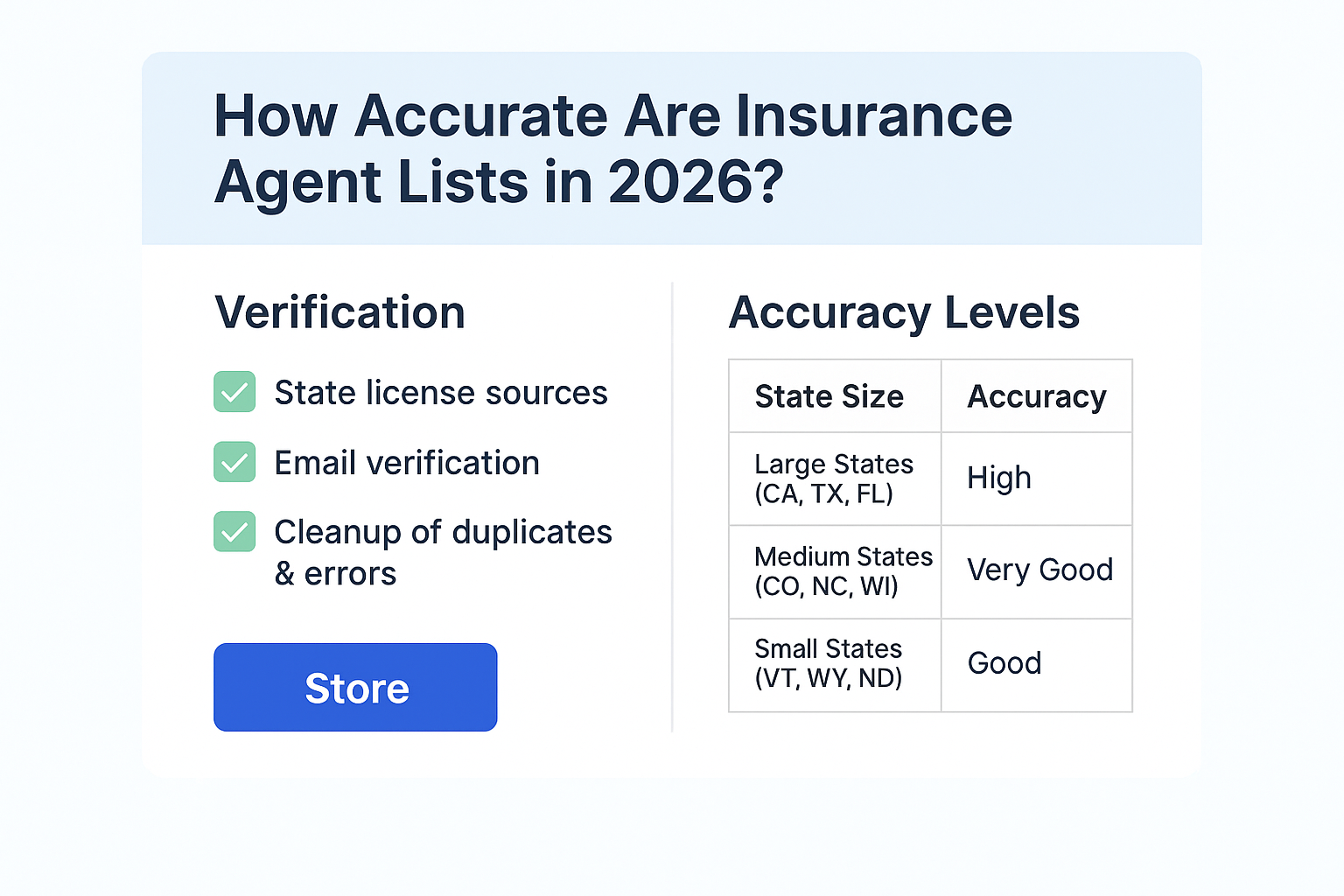The height and width of the screenshot is (896, 1344).
Task: Click the Small States (VT, WY, ND) cell
Action: coord(829,663)
